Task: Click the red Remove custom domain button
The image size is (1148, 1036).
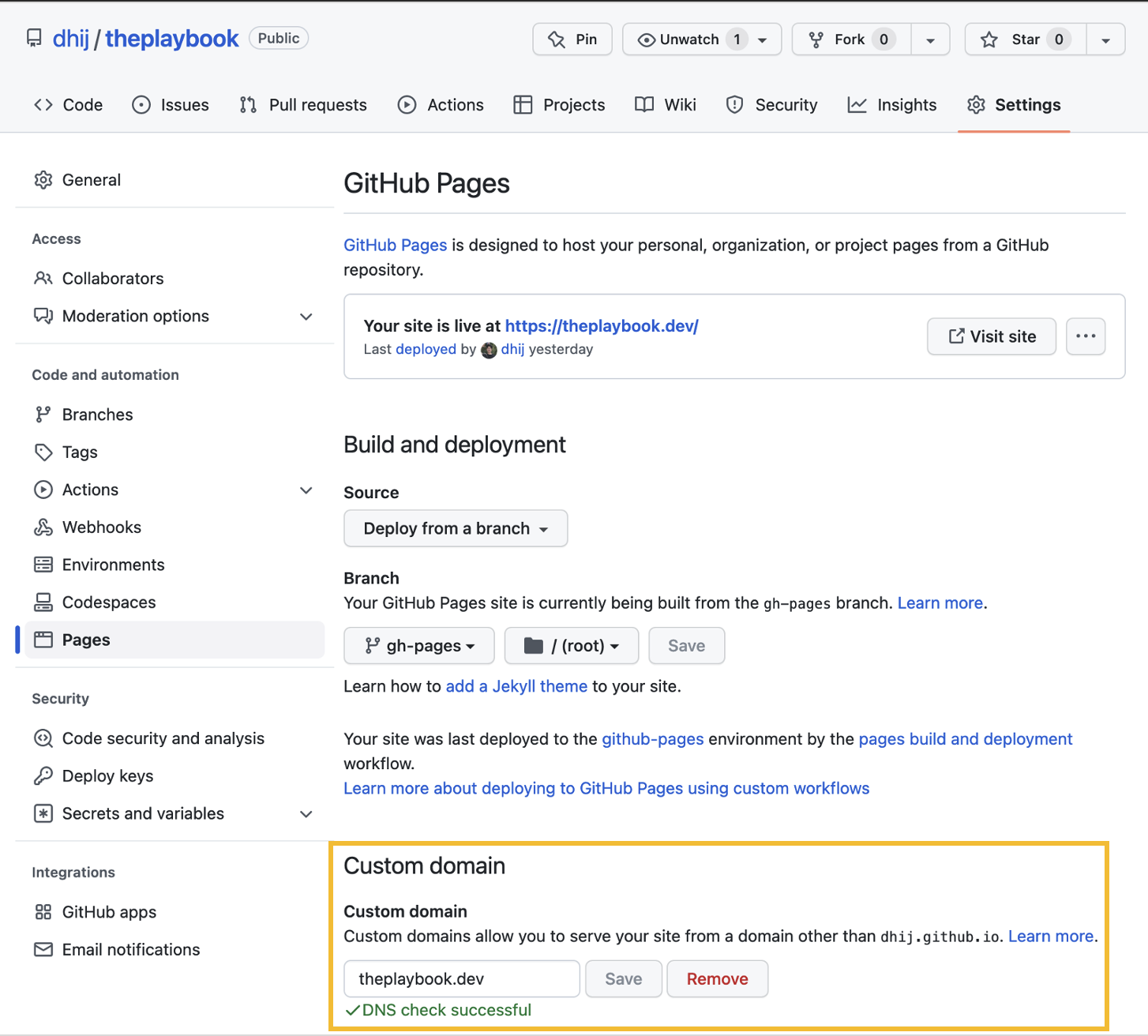Action: pyautogui.click(x=718, y=979)
